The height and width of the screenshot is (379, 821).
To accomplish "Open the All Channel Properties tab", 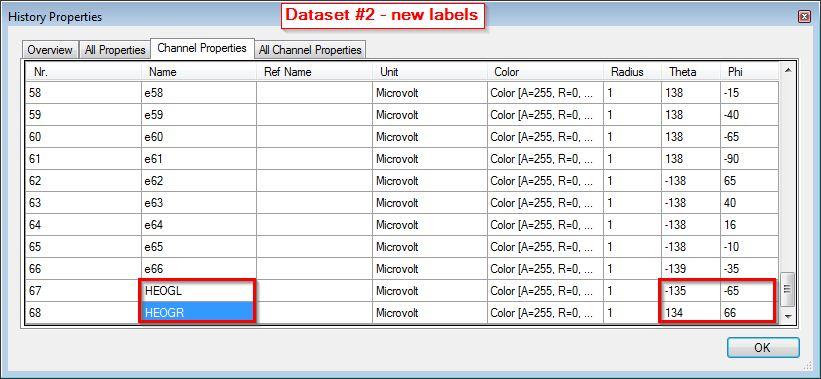I will [310, 50].
